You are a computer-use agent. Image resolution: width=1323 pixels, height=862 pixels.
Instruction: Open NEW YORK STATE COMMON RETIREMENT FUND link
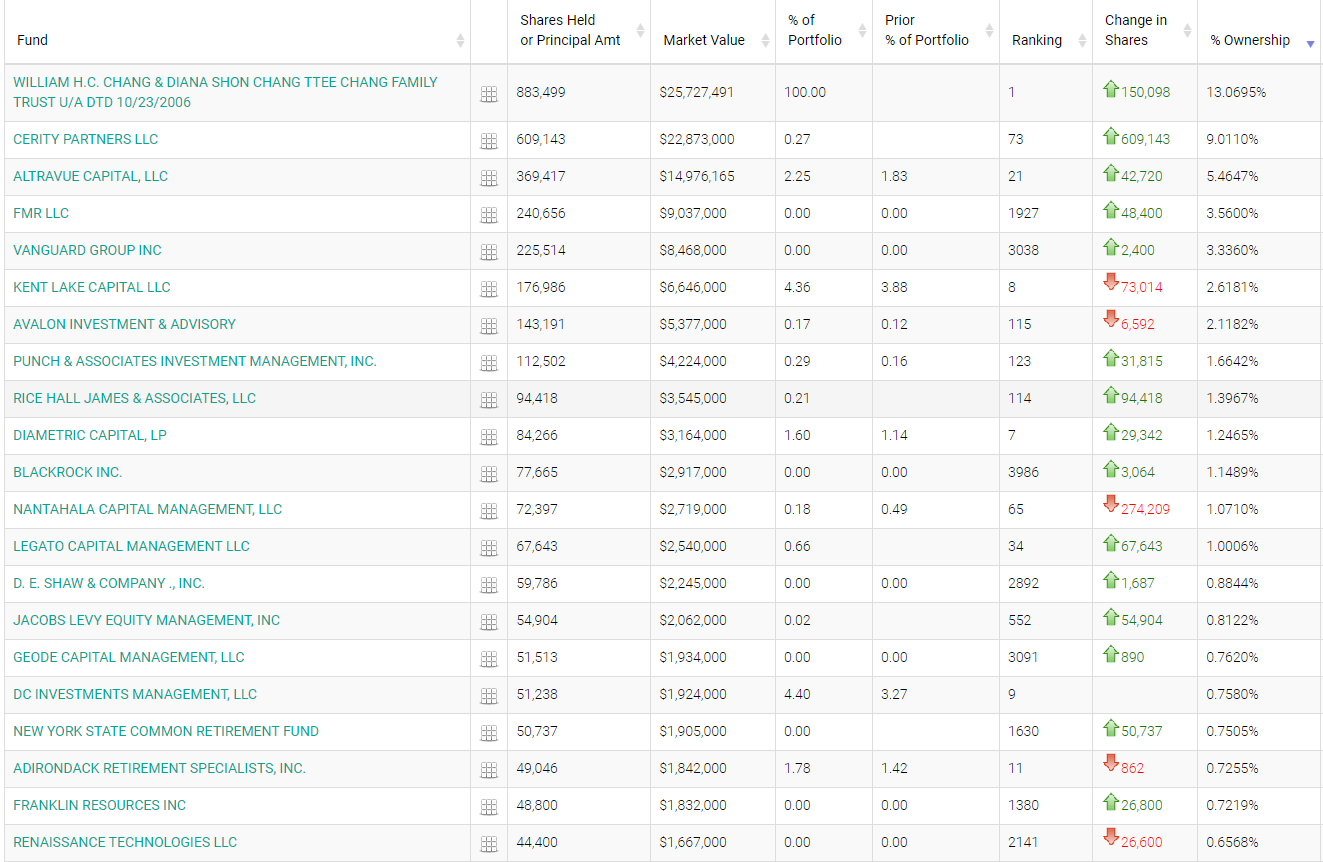166,731
